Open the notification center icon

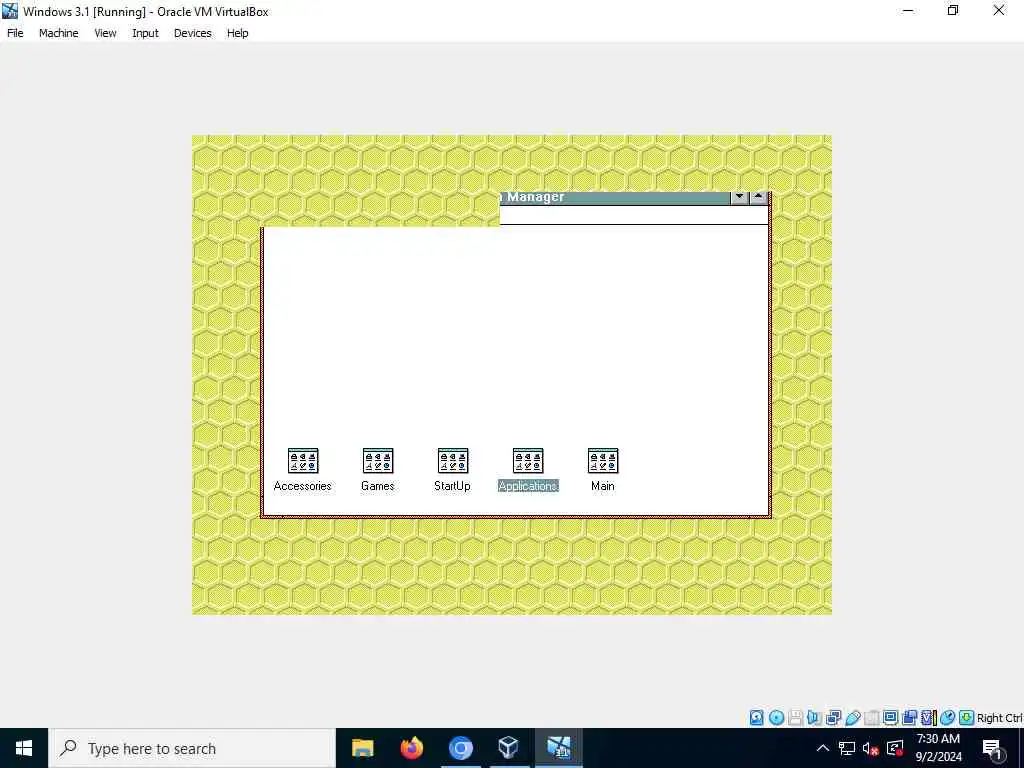[992, 748]
